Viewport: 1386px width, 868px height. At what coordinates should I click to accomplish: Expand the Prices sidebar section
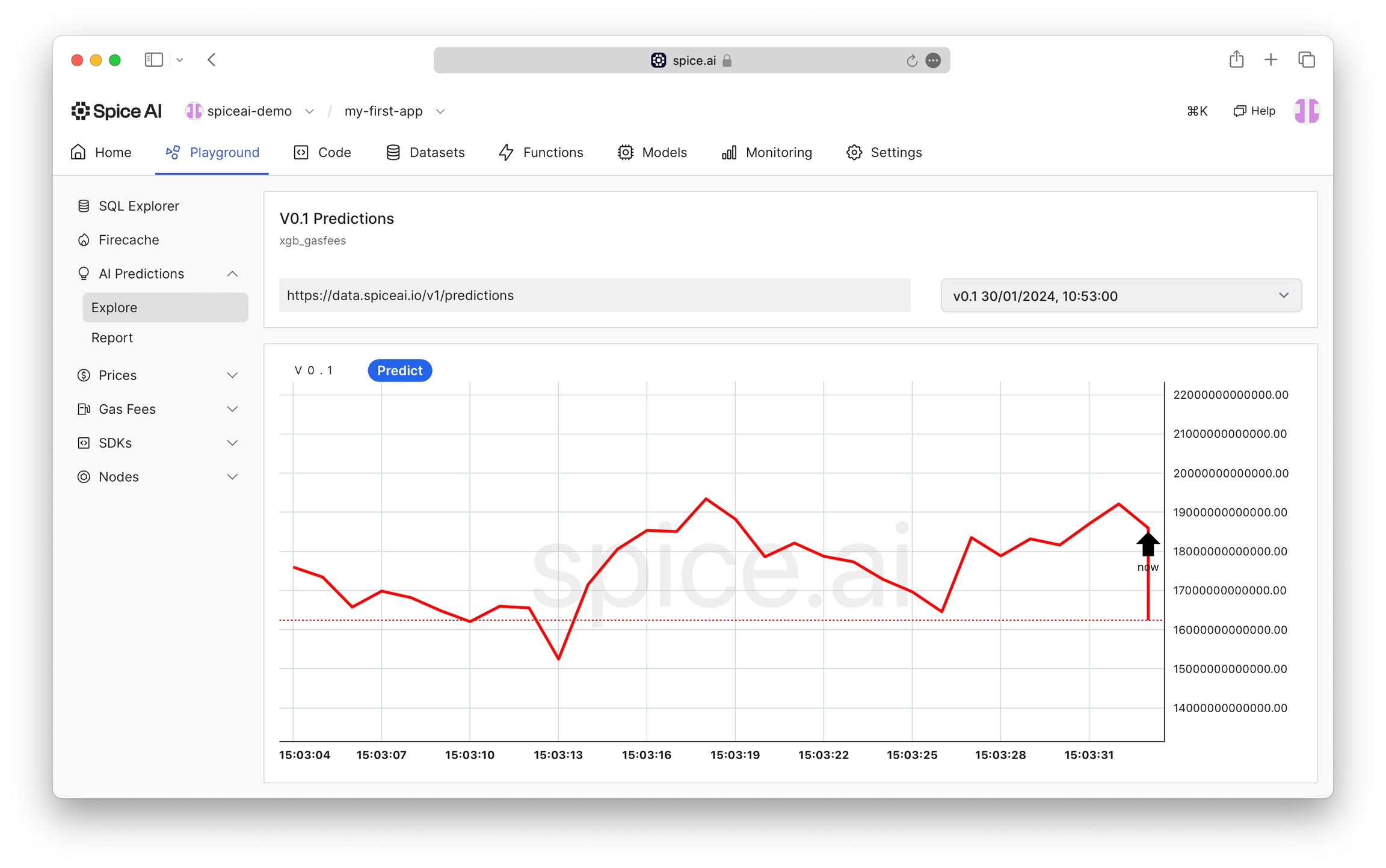pos(232,375)
